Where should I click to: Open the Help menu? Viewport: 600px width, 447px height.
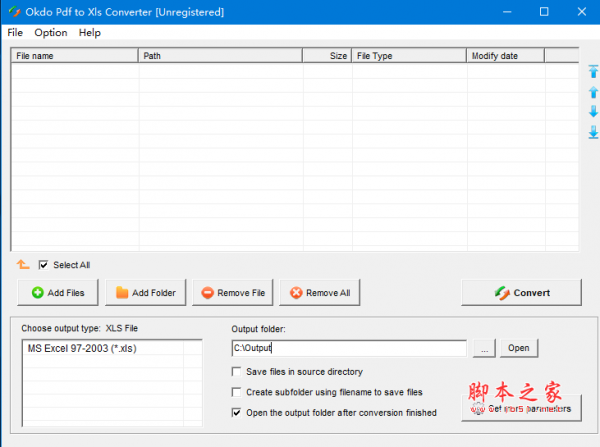tap(90, 33)
